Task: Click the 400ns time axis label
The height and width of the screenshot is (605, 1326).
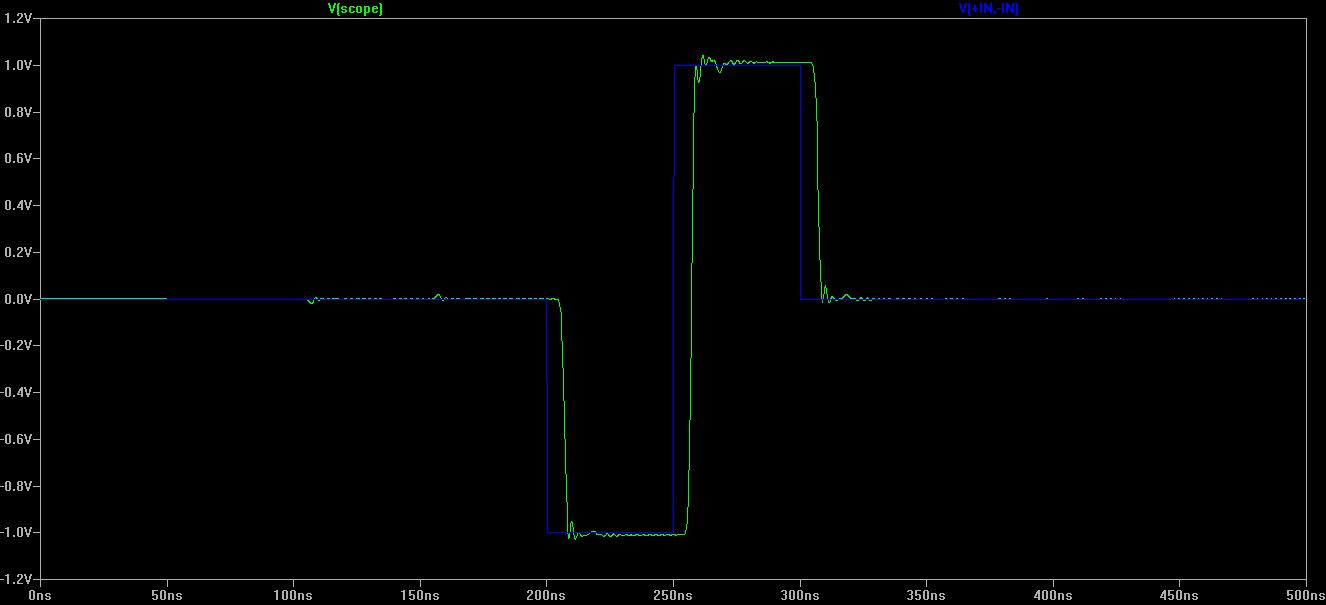Action: click(x=1053, y=595)
